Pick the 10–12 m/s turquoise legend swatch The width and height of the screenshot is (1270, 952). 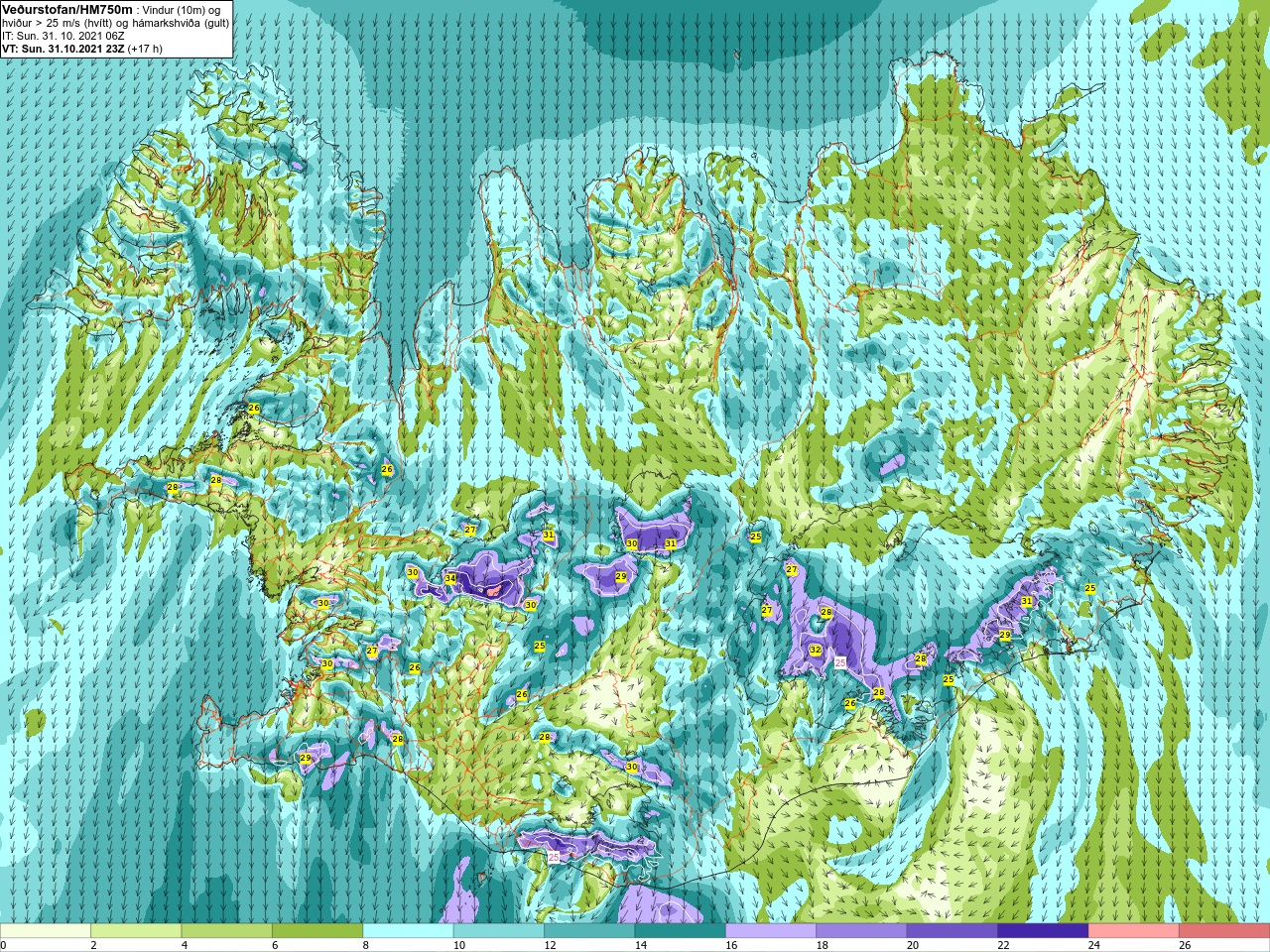[x=499, y=931]
